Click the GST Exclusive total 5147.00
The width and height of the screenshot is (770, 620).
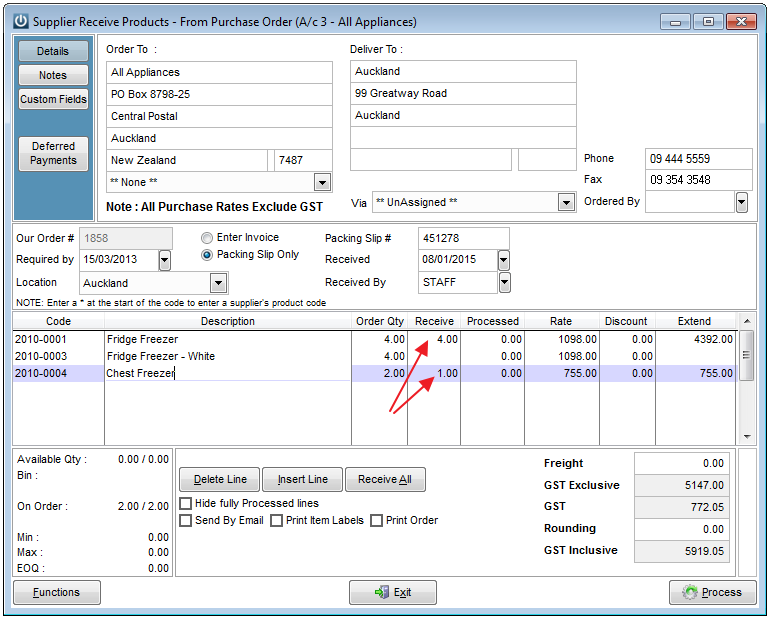point(682,485)
